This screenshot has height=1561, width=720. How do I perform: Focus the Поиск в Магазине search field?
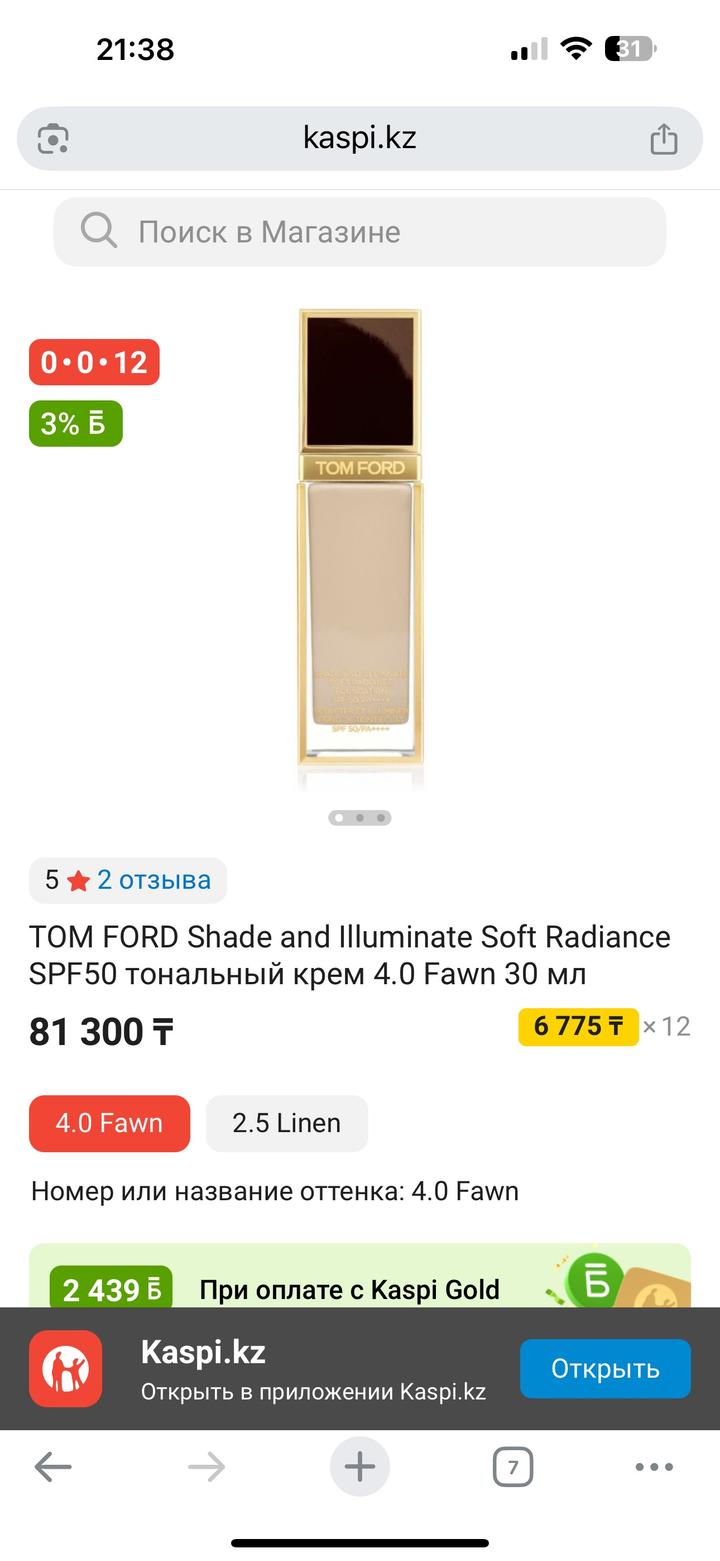point(380,232)
